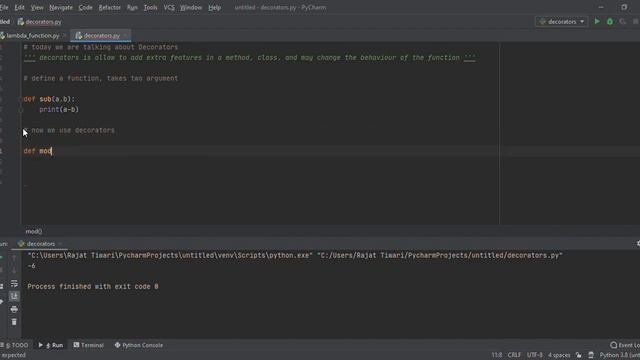Image resolution: width=640 pixels, height=360 pixels.
Task: Open the View menu
Action: [x=37, y=7]
